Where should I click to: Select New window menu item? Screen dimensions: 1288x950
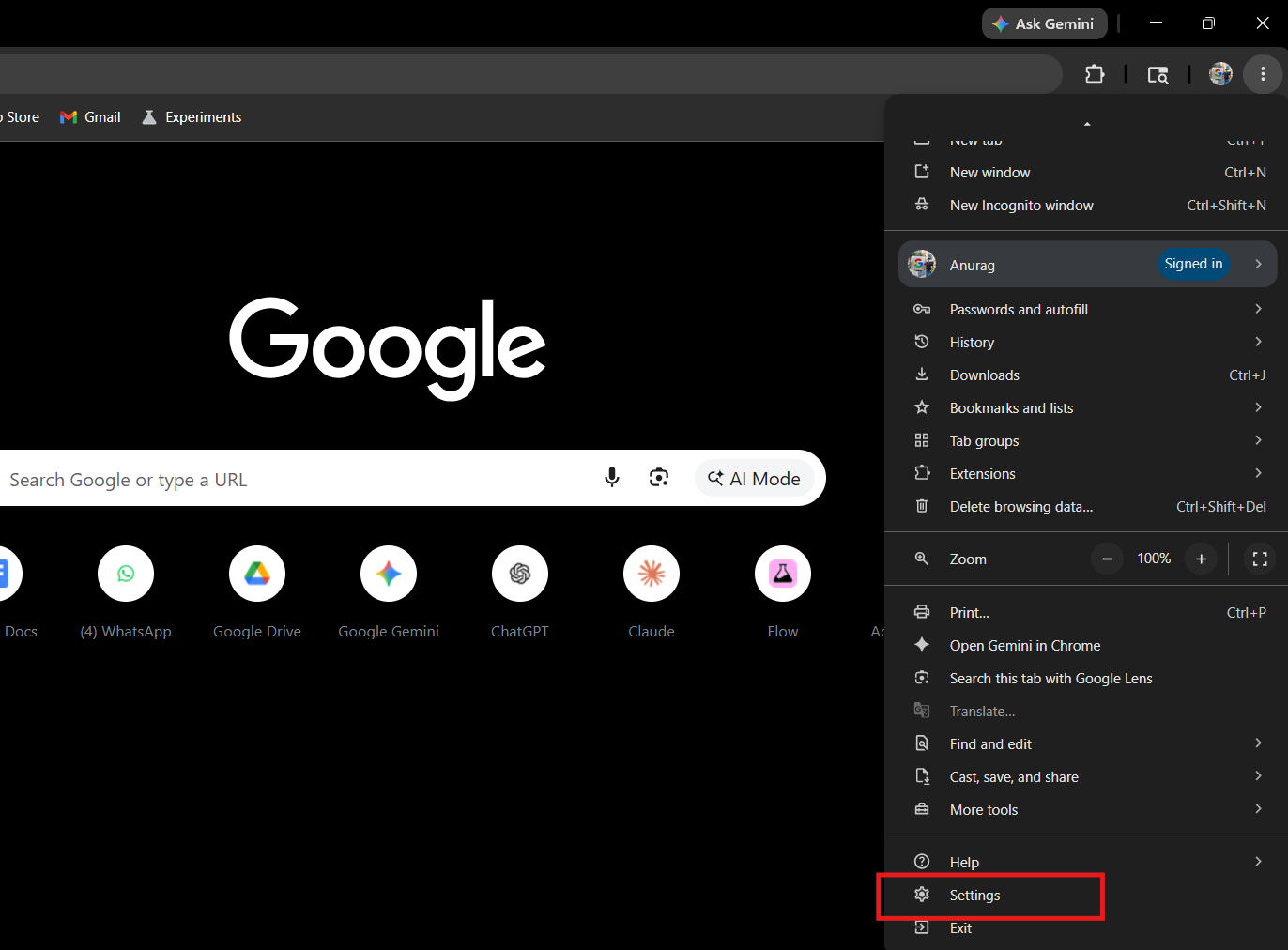1087,173
